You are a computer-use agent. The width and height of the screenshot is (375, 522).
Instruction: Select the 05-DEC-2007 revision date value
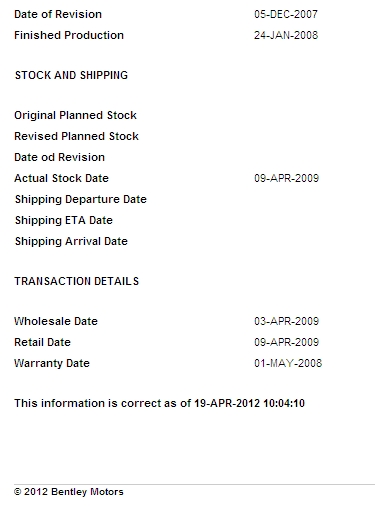pyautogui.click(x=286, y=14)
